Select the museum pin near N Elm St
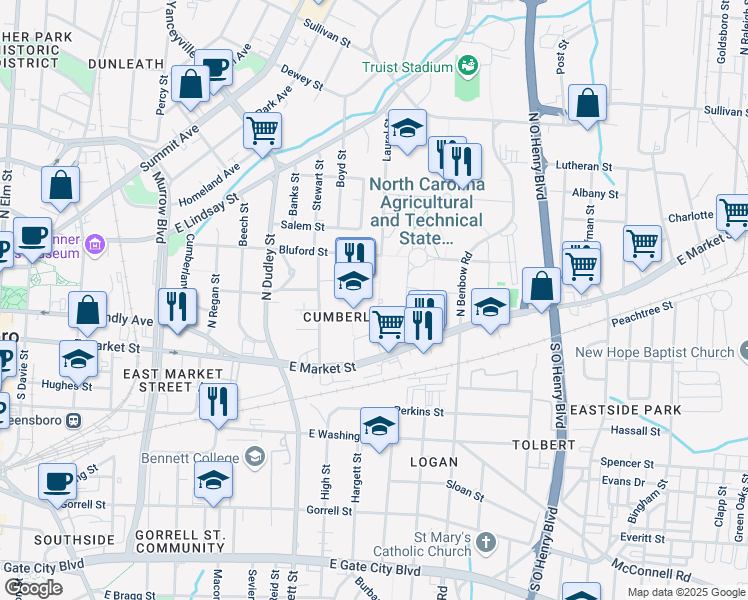 (x=95, y=245)
